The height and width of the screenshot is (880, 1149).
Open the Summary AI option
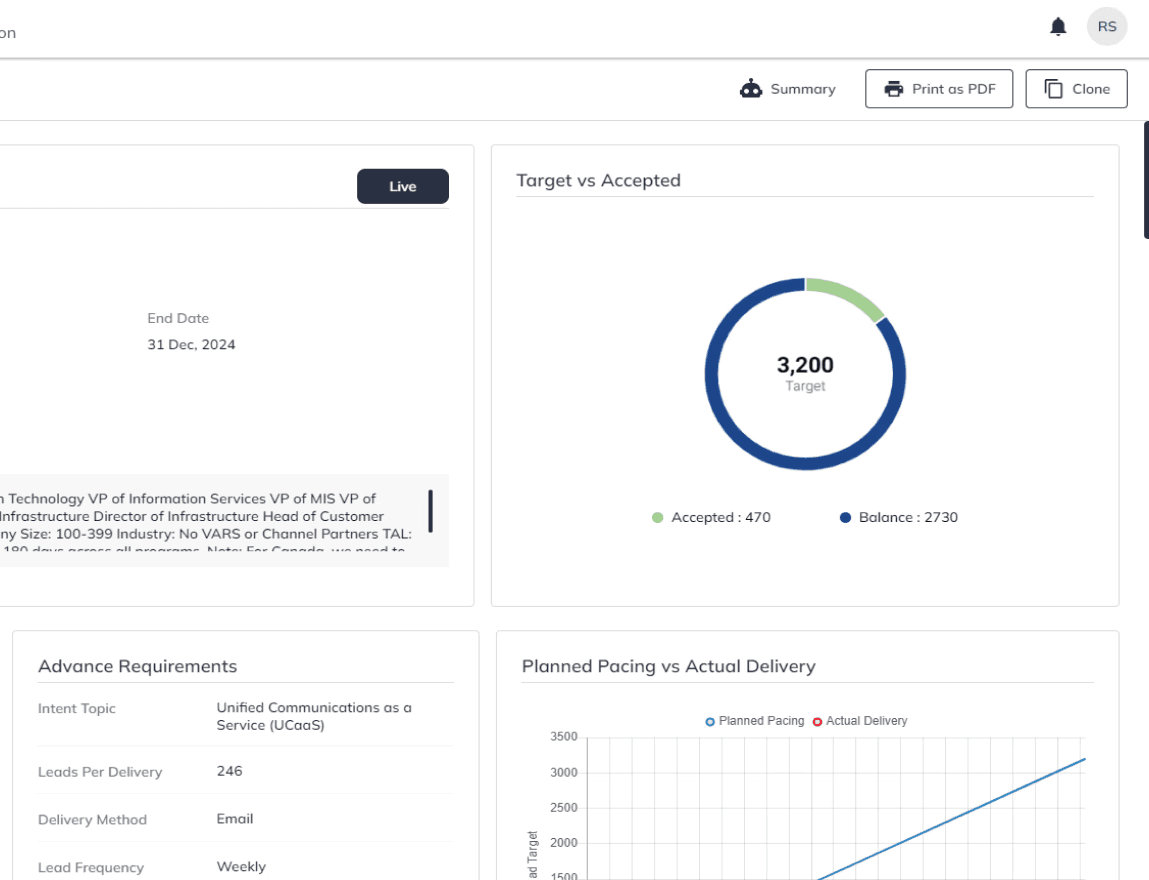(x=788, y=89)
